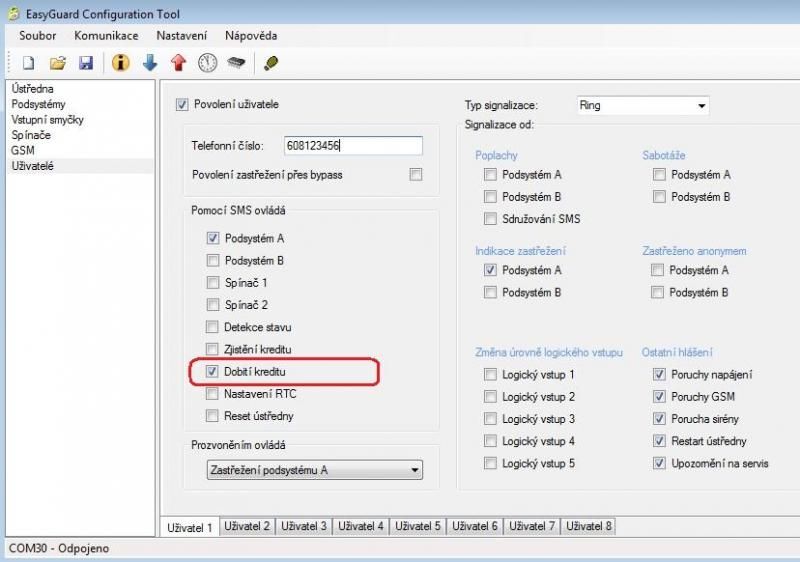
Task: Click the memory chip toolbar icon
Action: pos(236,63)
